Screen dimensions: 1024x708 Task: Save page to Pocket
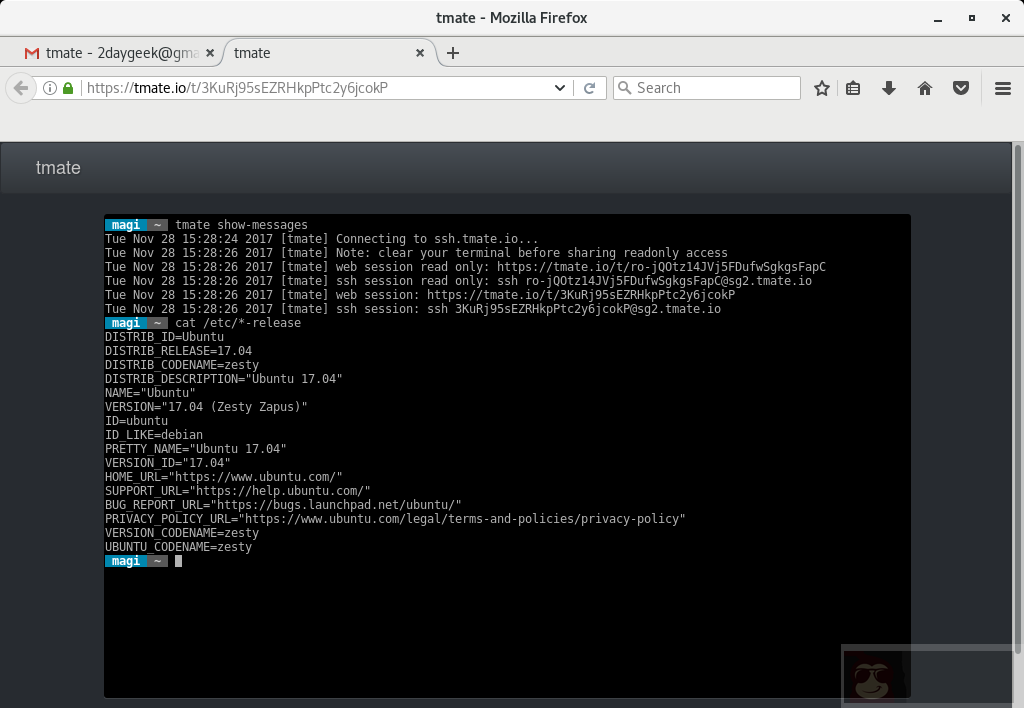click(961, 88)
